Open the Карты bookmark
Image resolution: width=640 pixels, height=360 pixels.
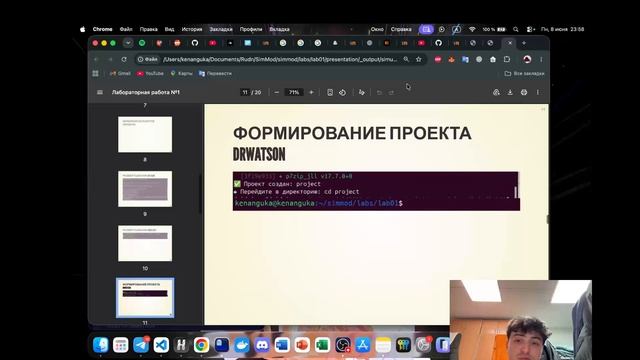pyautogui.click(x=181, y=73)
